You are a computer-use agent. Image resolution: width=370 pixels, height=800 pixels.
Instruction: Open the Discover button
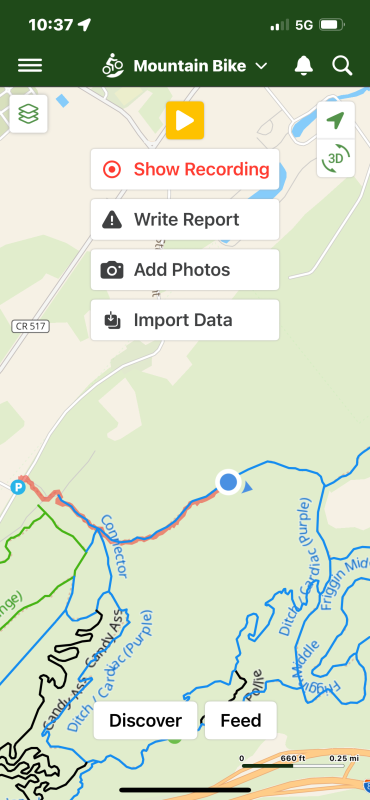pos(145,720)
